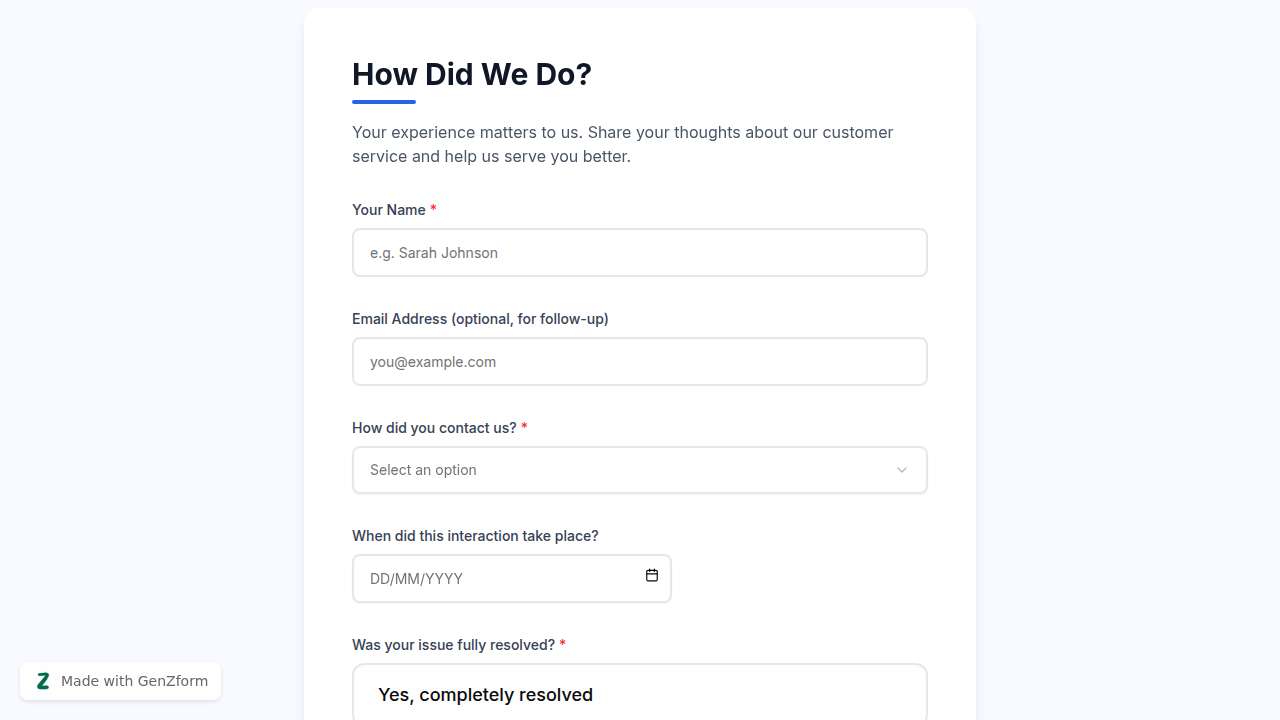The image size is (1280, 720).
Task: Click the 'Made with GenZform' badge
Action: (120, 681)
